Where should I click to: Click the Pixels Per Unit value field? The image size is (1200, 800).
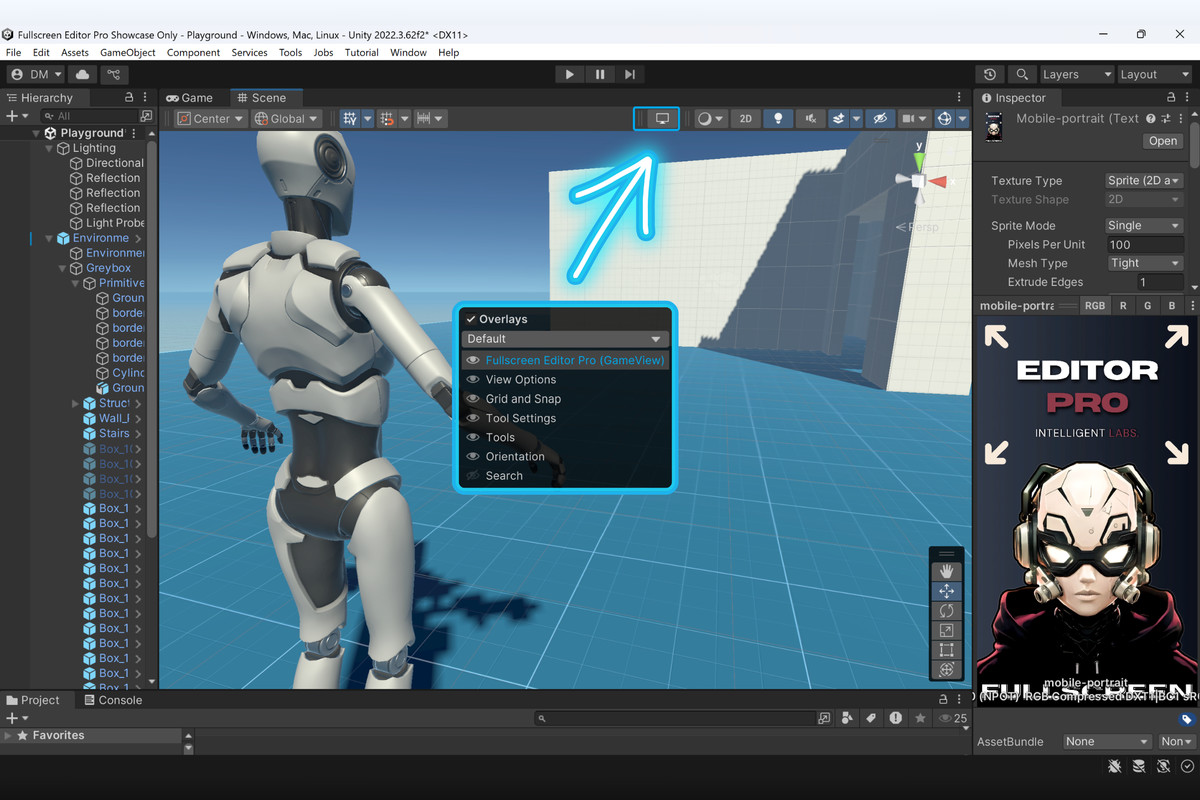(1143, 243)
